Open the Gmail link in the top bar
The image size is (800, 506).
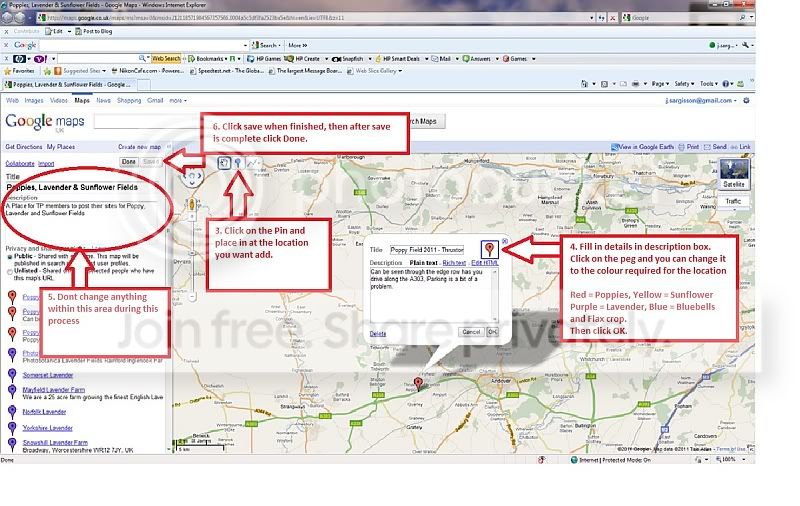pyautogui.click(x=155, y=100)
